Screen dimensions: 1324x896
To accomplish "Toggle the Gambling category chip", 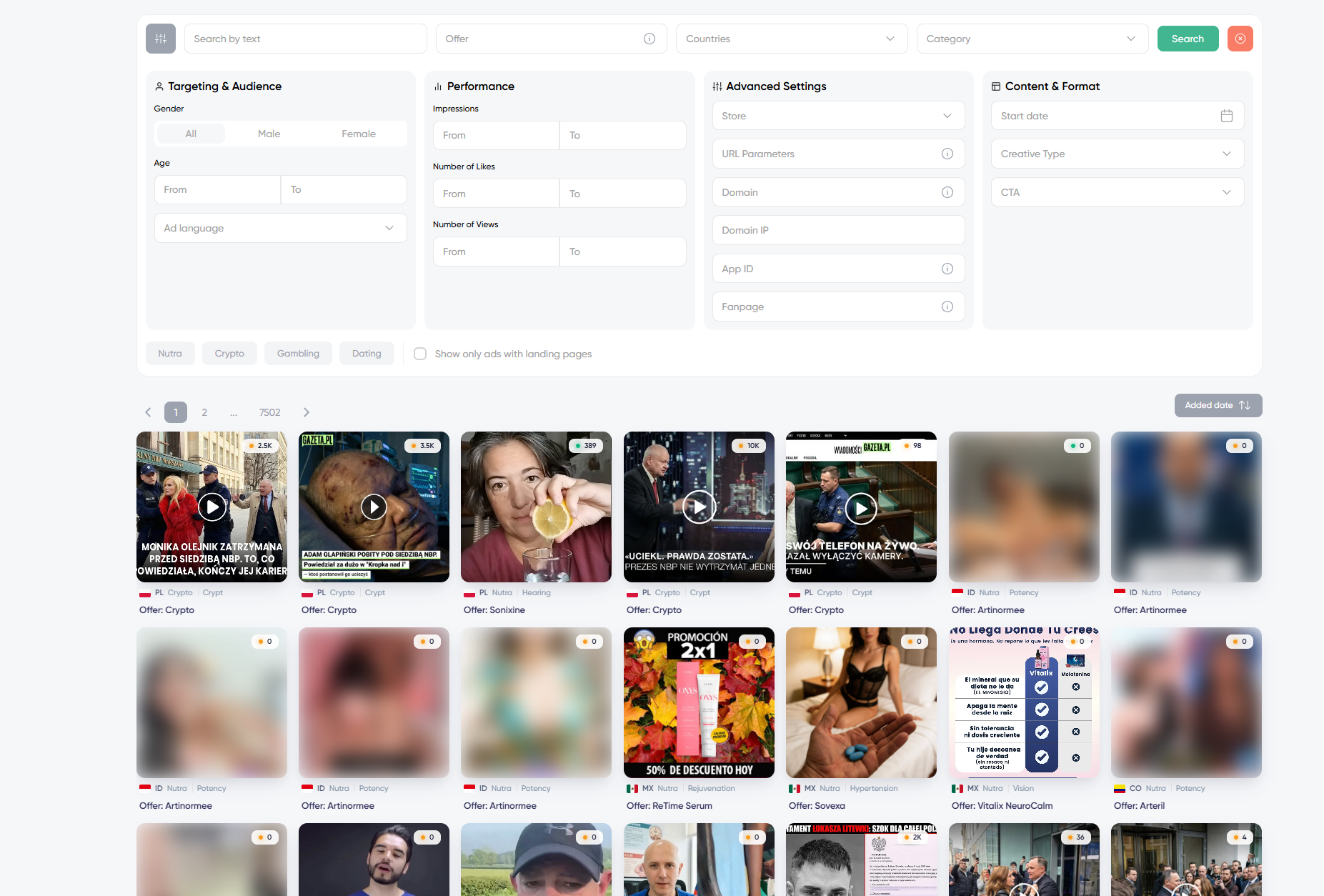I will 298,354.
